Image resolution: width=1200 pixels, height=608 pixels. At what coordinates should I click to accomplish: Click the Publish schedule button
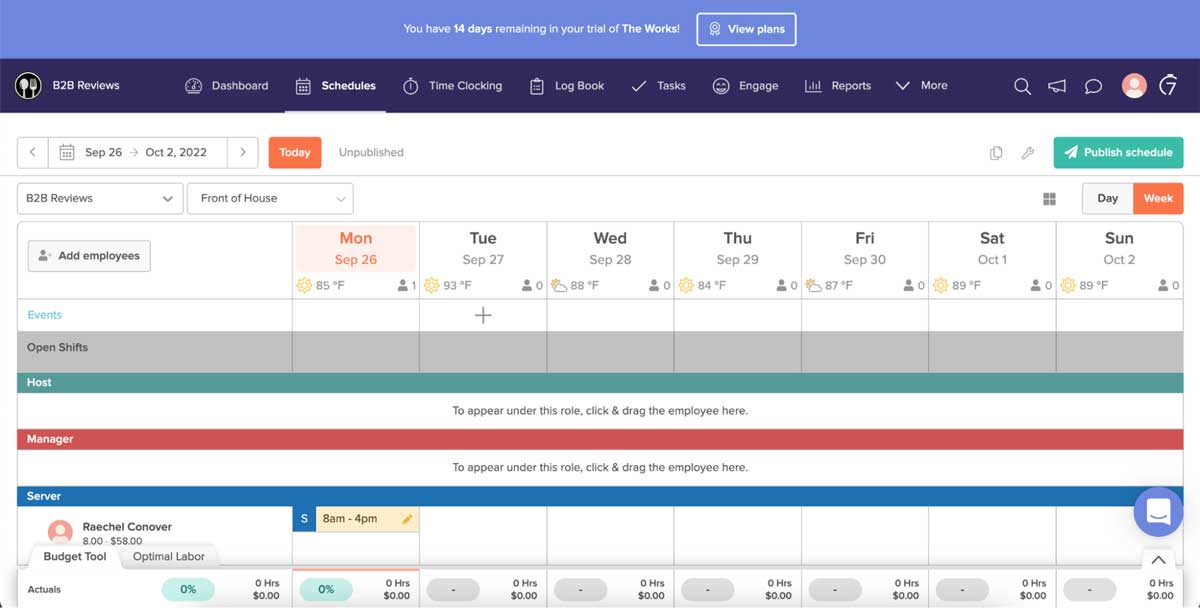(1118, 152)
